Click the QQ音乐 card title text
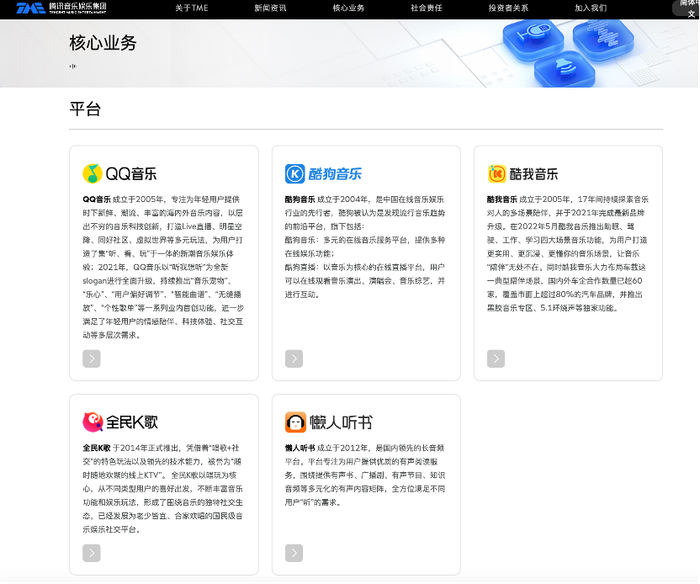 [131, 174]
